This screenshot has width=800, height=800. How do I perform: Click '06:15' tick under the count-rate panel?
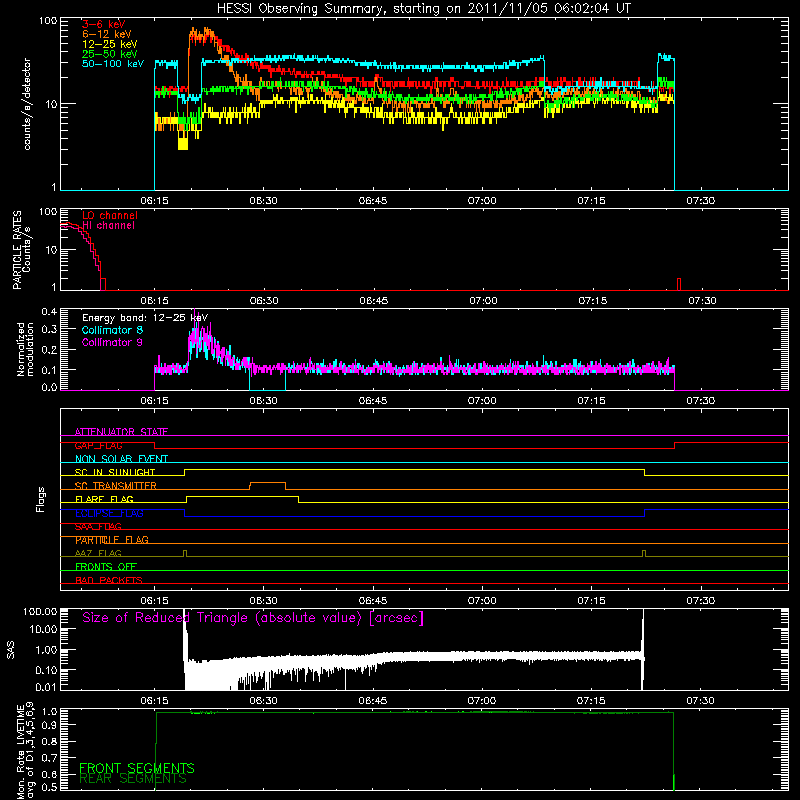click(x=155, y=201)
